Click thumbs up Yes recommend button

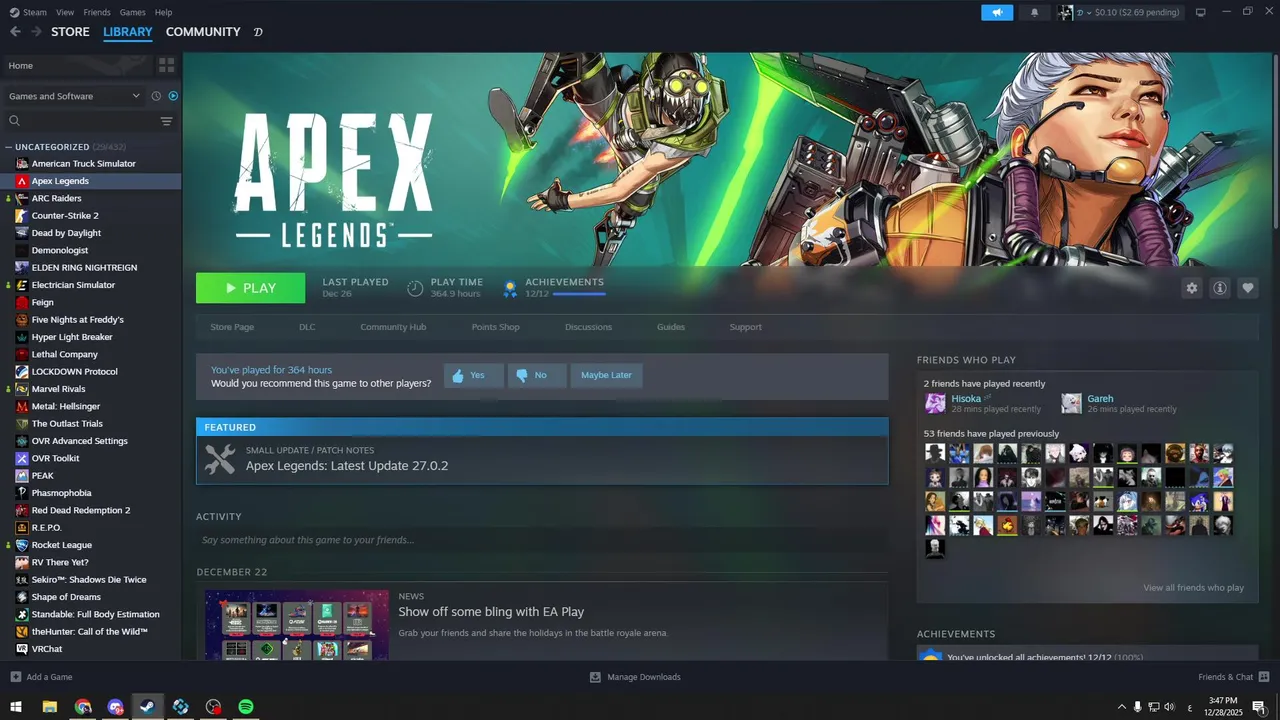[473, 376]
